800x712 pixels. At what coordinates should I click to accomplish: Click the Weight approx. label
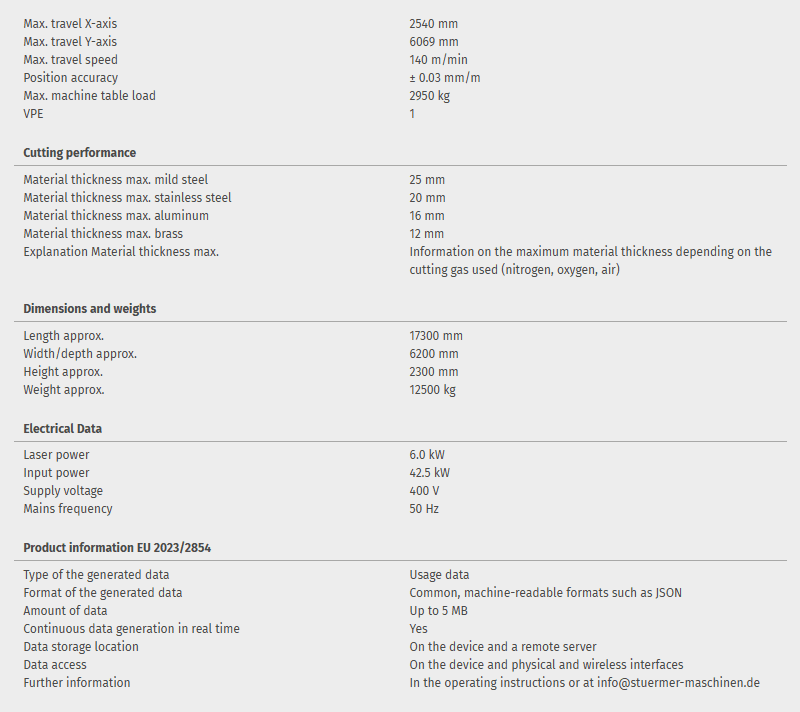click(64, 390)
